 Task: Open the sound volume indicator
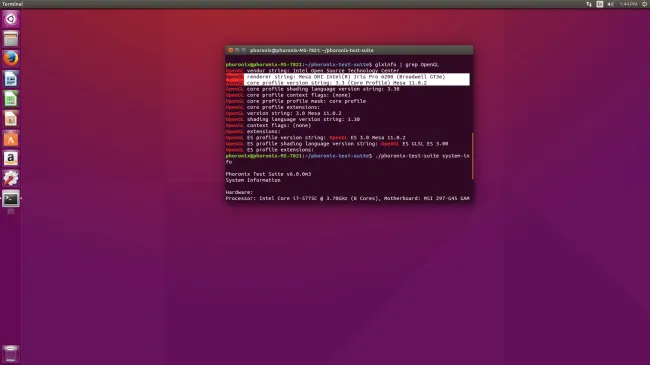(611, 4)
